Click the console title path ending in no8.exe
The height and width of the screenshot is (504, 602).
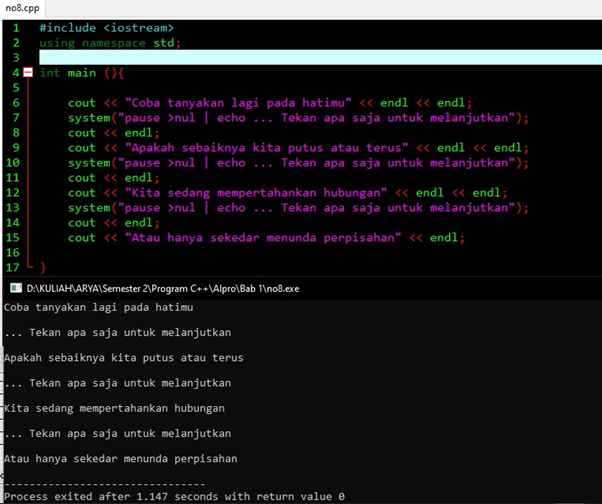[x=163, y=289]
